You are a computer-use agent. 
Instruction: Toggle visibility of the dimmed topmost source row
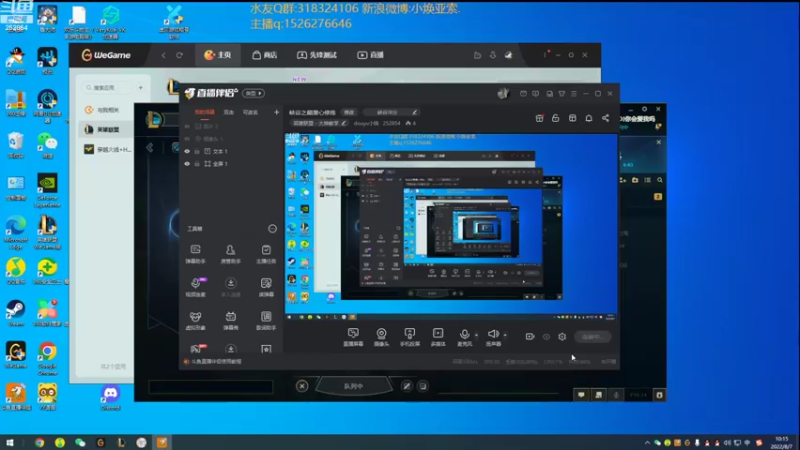(x=187, y=126)
